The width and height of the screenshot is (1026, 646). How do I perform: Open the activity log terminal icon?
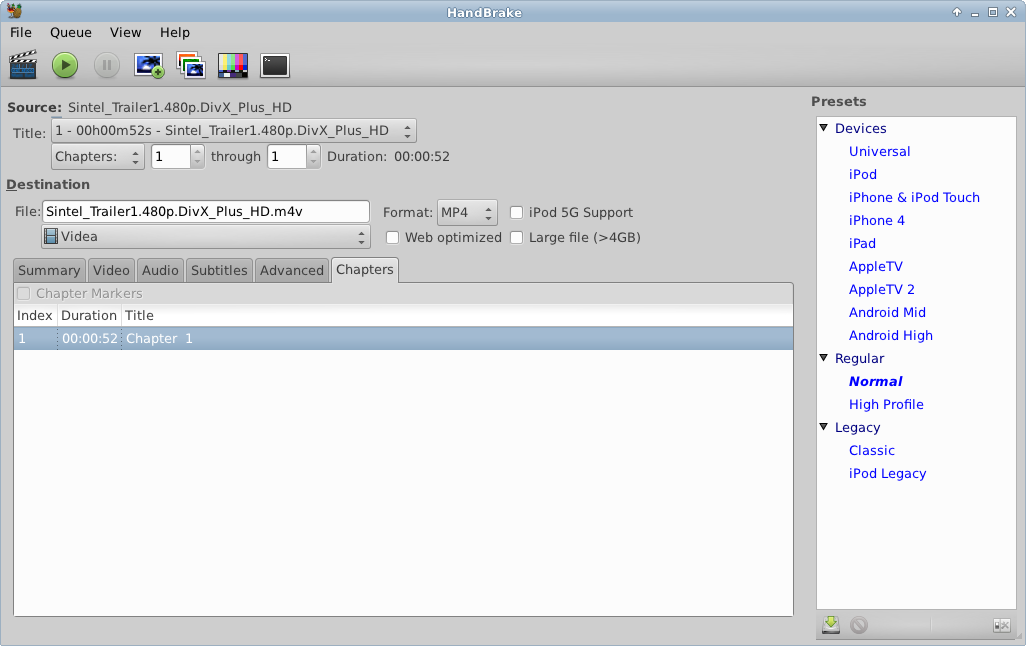click(275, 65)
